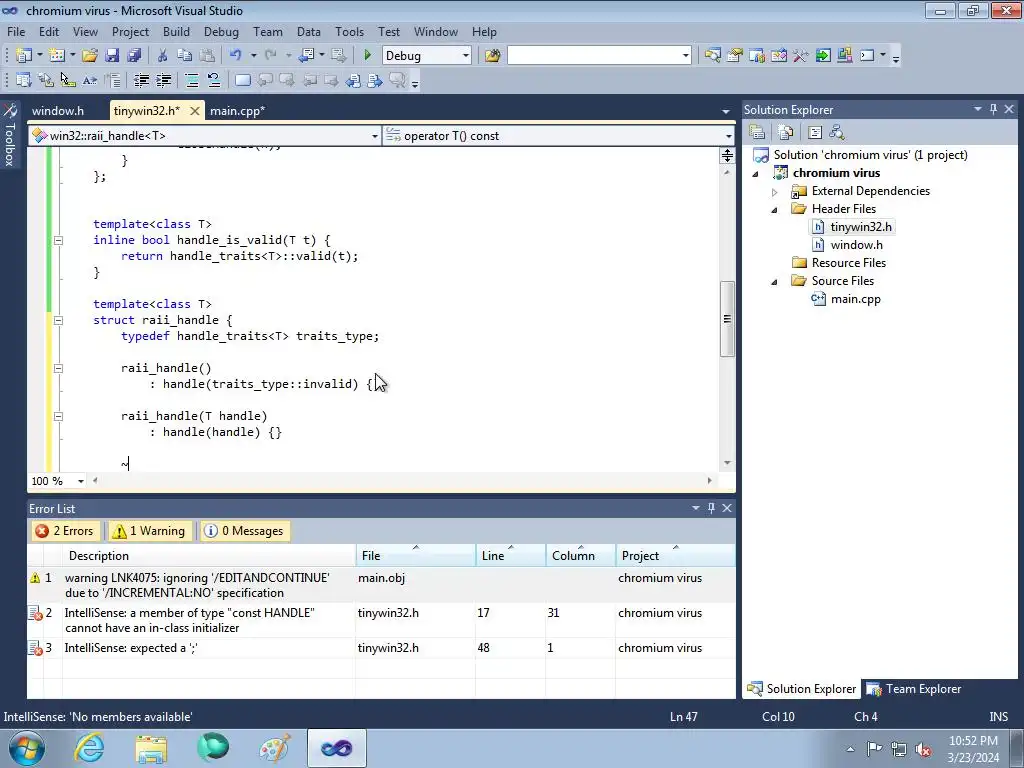Open Solution Explorer from toolbar icon
Screen dimensions: 1024x768
712,56
